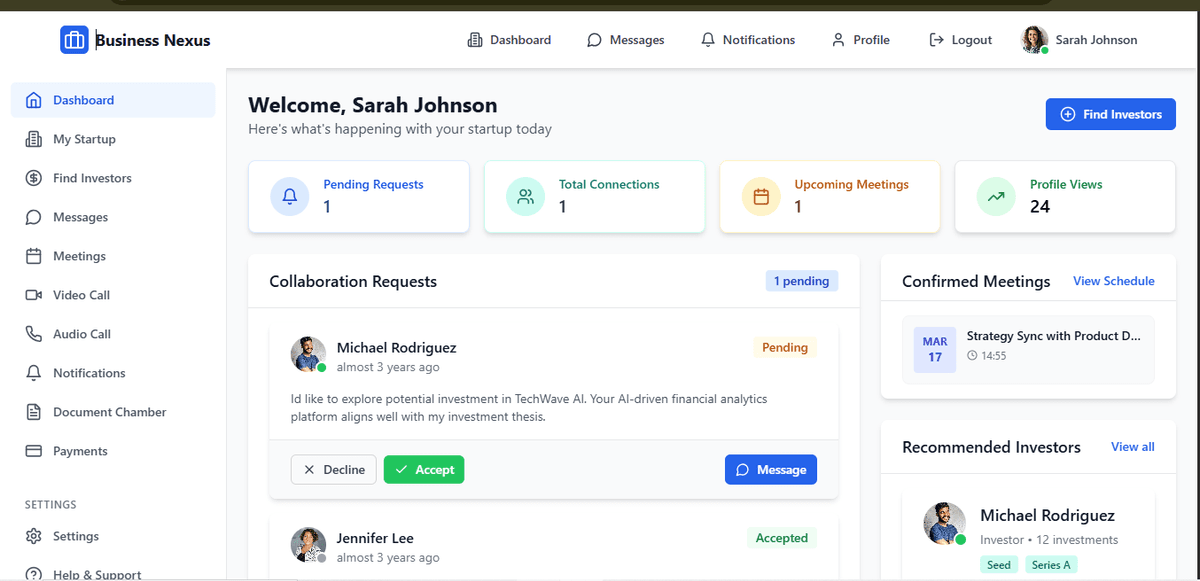The width and height of the screenshot is (1200, 581).
Task: Select Dashboard in the left sidebar
Action: point(113,100)
